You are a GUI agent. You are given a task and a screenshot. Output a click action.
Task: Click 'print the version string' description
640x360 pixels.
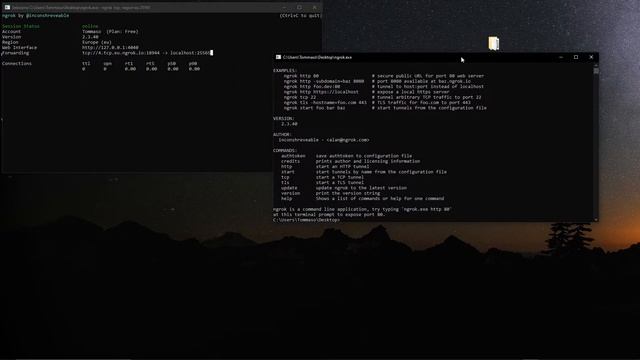coord(348,193)
